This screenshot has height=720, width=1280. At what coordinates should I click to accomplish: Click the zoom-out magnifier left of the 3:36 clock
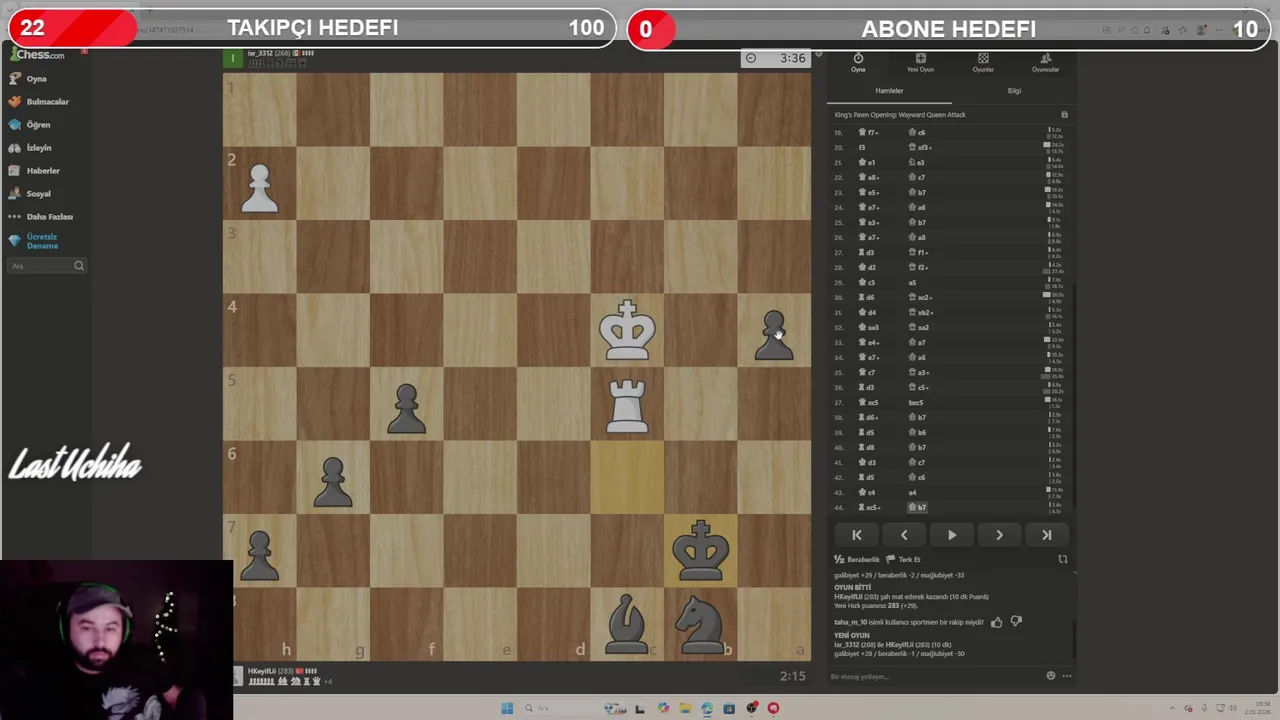(x=751, y=58)
